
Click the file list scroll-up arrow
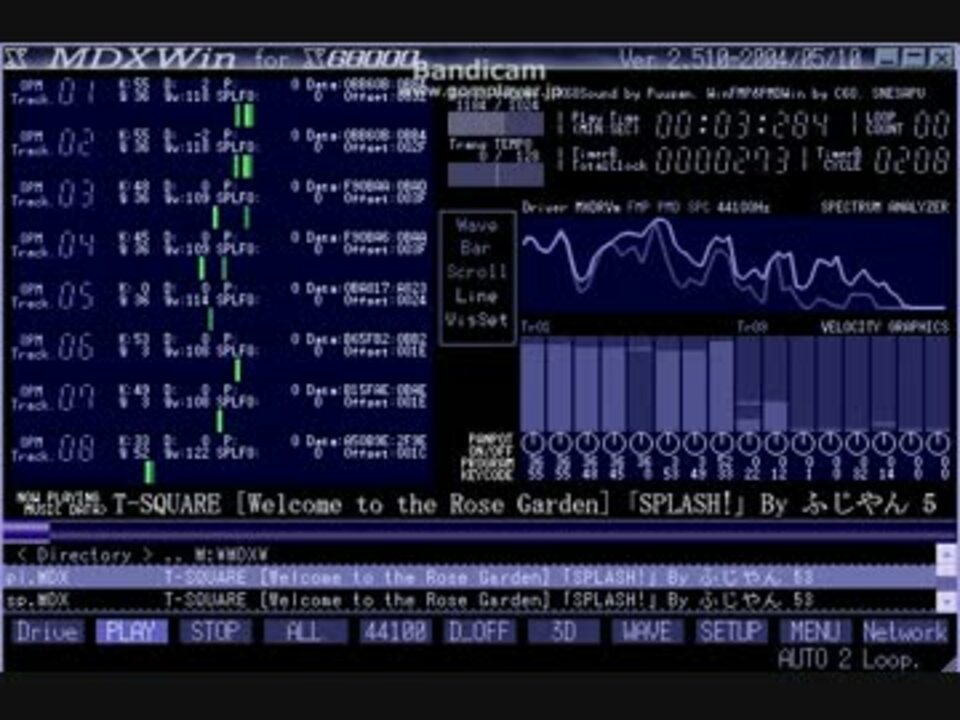(945, 554)
